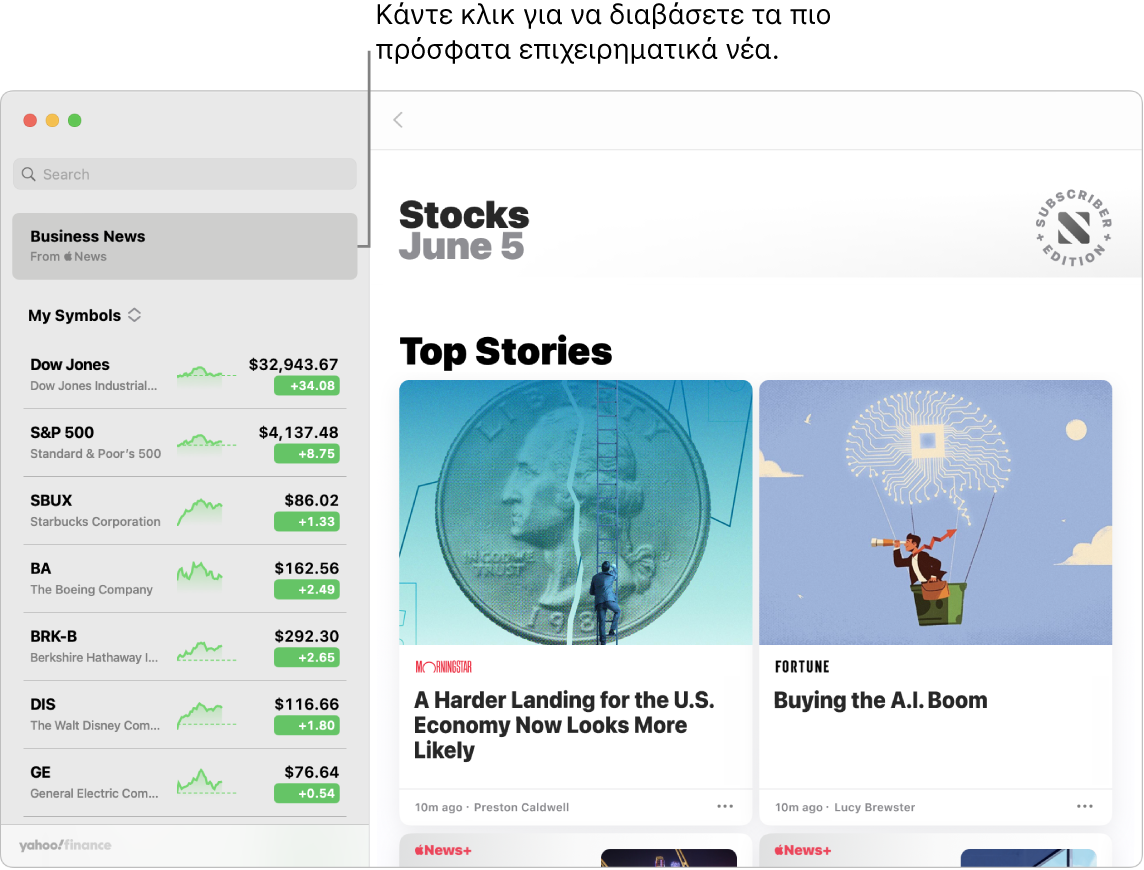
Task: Click the Yahoo Finance logo
Action: (x=65, y=846)
